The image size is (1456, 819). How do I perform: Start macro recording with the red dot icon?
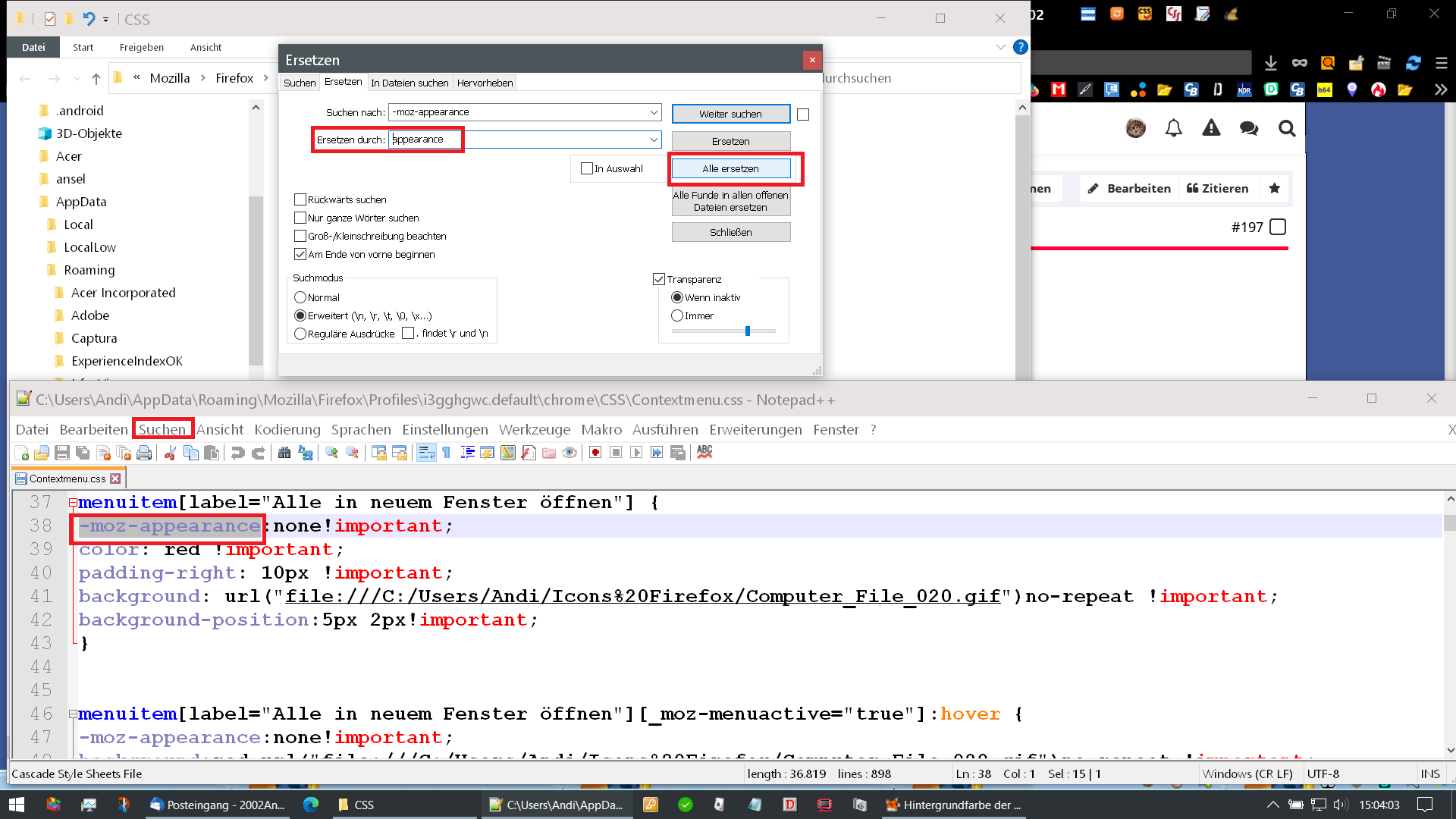[595, 453]
